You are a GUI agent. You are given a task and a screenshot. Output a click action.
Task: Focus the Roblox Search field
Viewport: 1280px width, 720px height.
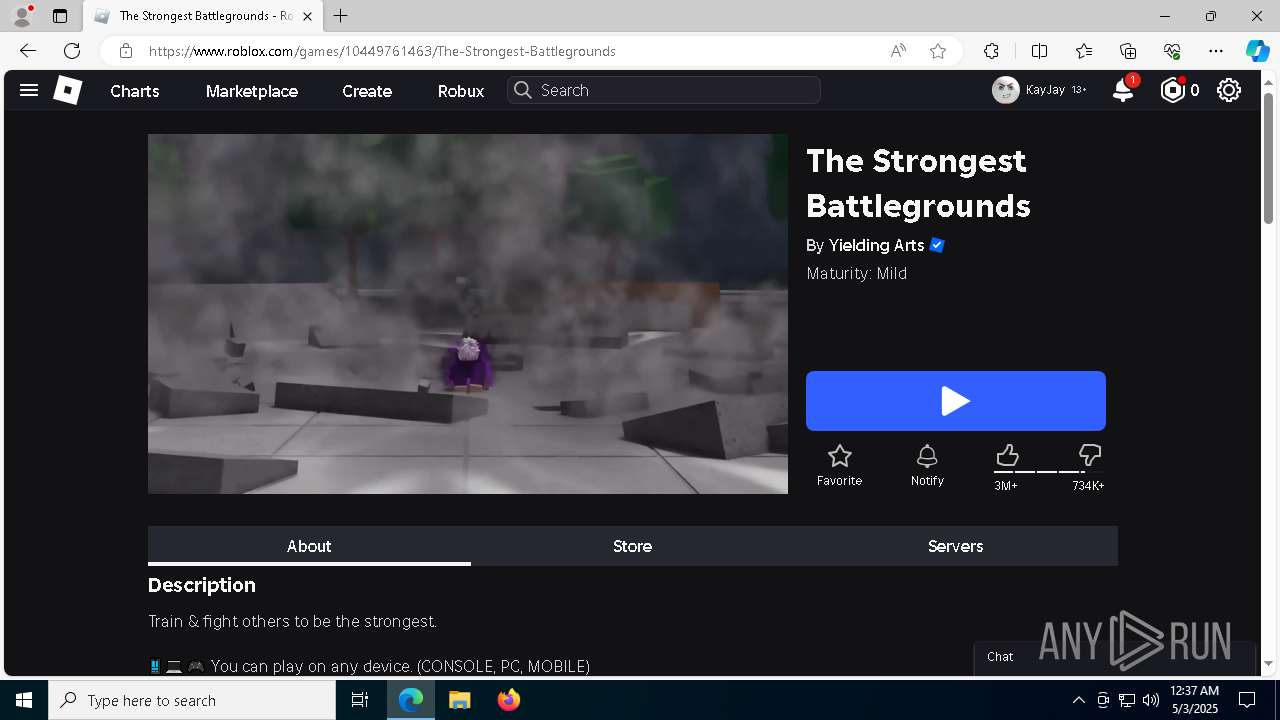(664, 90)
